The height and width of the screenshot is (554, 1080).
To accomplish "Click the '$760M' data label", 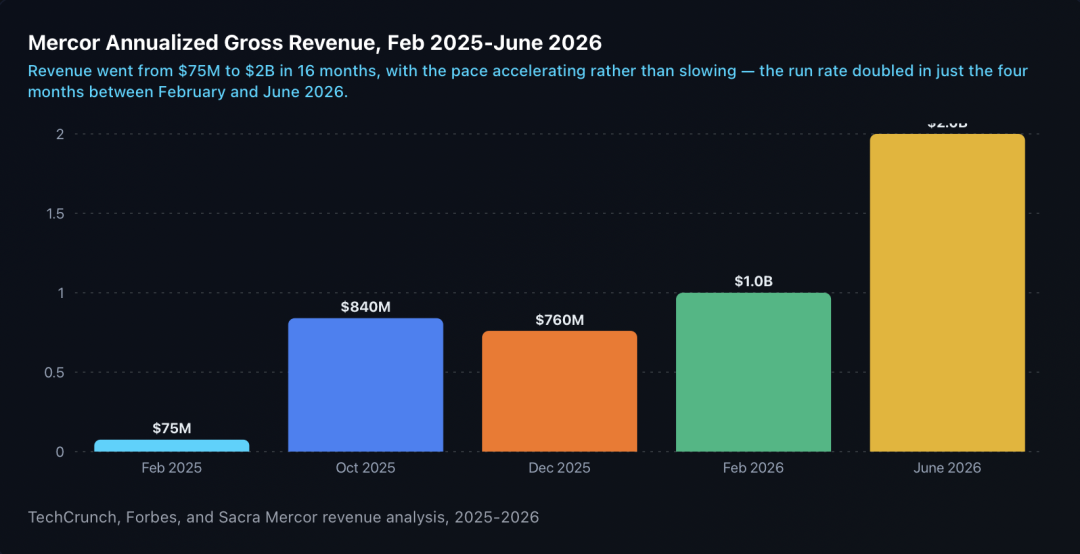I will (559, 320).
